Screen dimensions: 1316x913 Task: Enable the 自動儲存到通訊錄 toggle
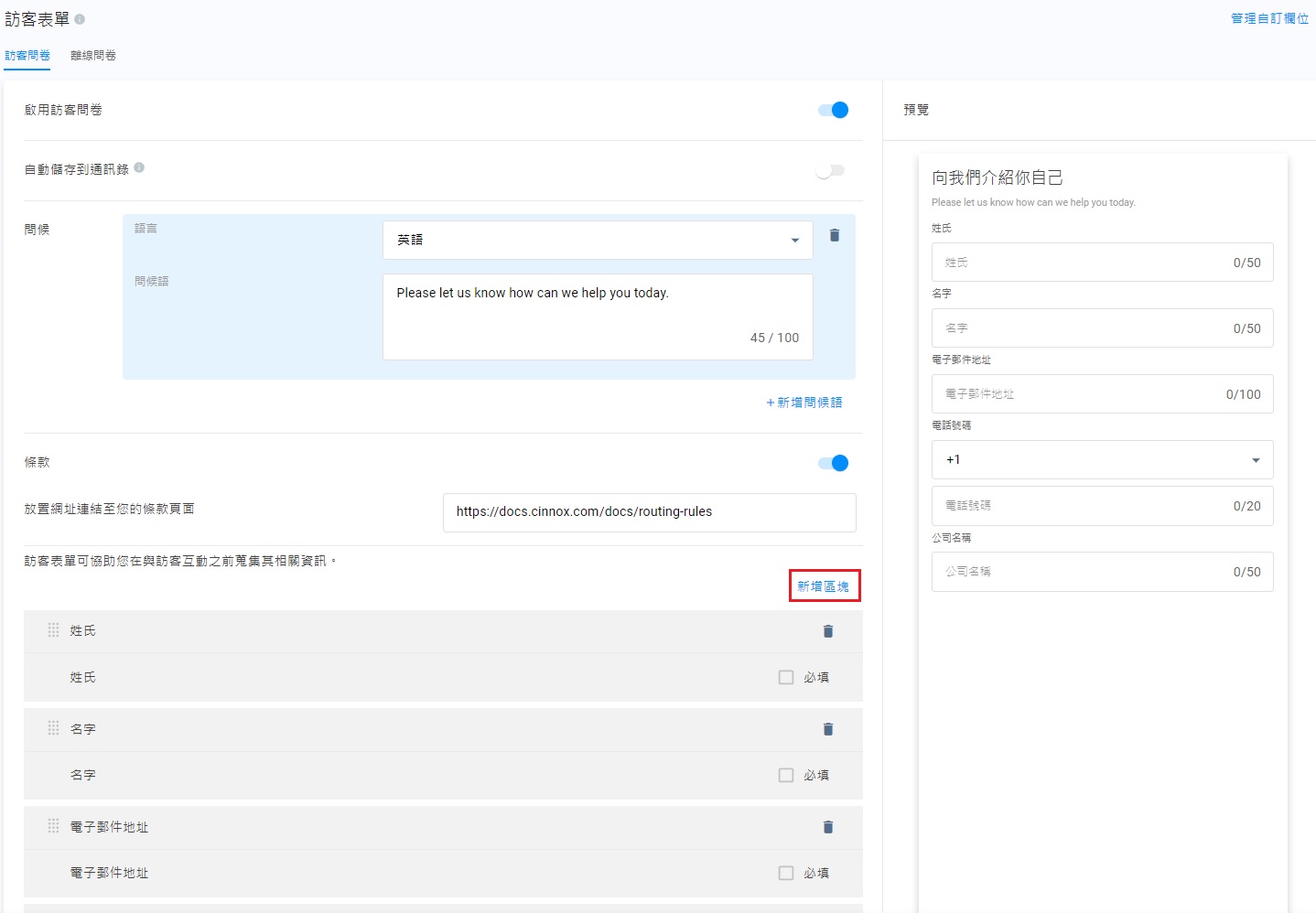click(x=831, y=170)
